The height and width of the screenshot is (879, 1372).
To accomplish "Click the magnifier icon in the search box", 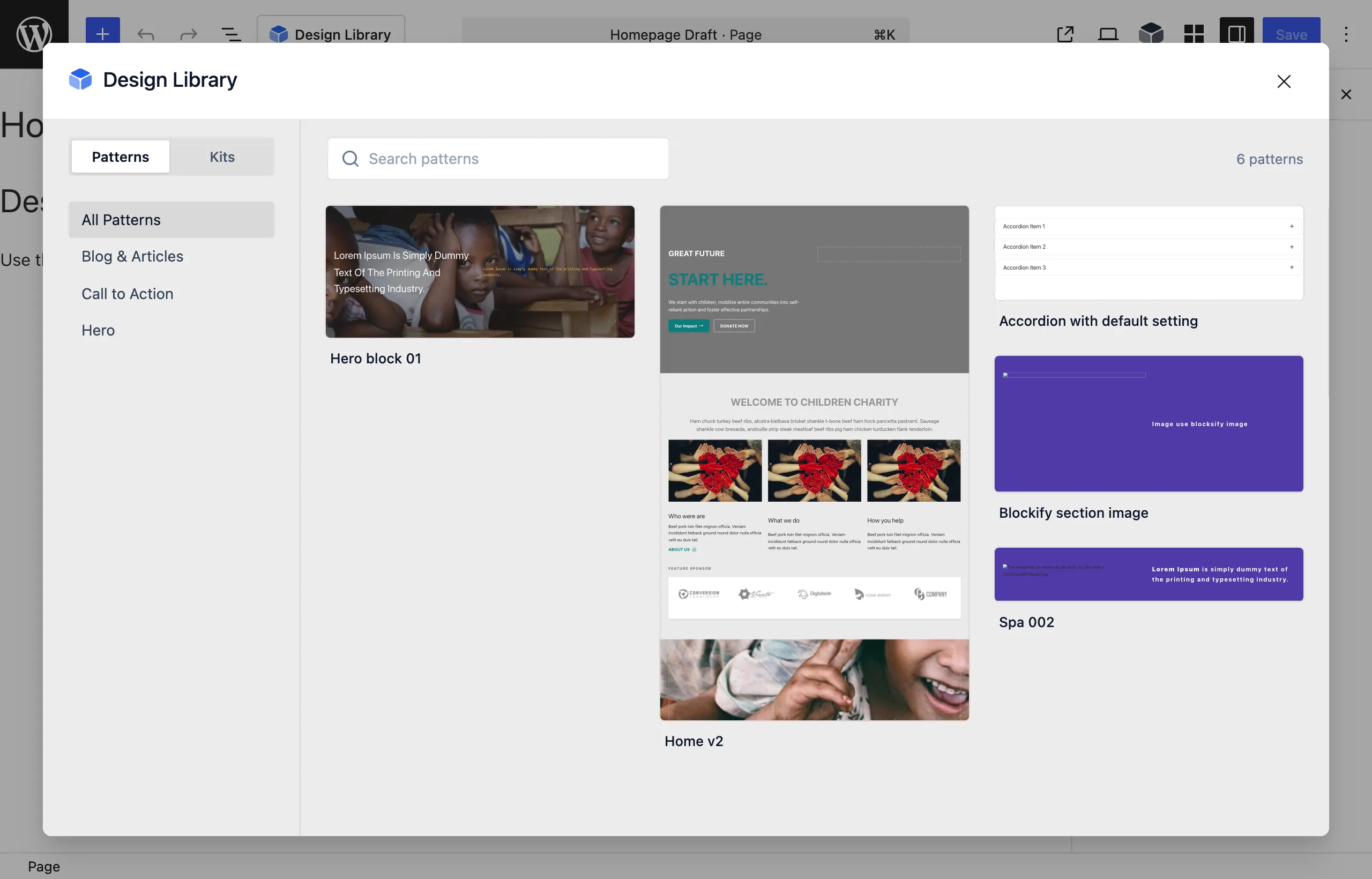I will coord(351,159).
